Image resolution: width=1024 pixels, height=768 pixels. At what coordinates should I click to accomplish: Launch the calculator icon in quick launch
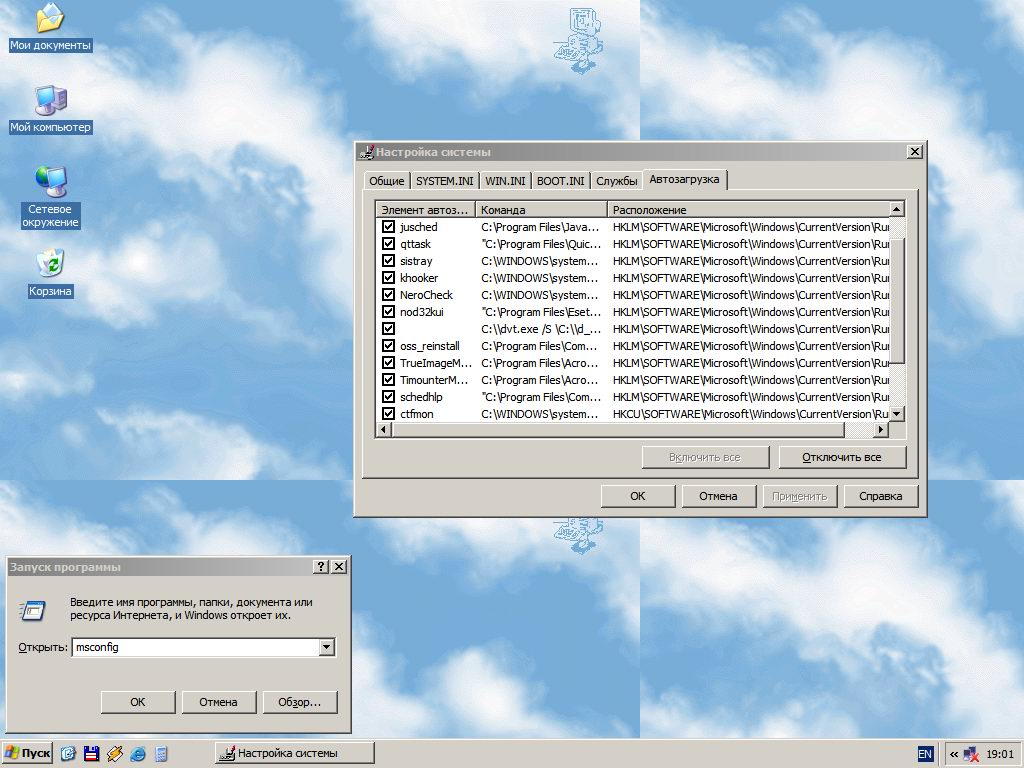[x=161, y=754]
